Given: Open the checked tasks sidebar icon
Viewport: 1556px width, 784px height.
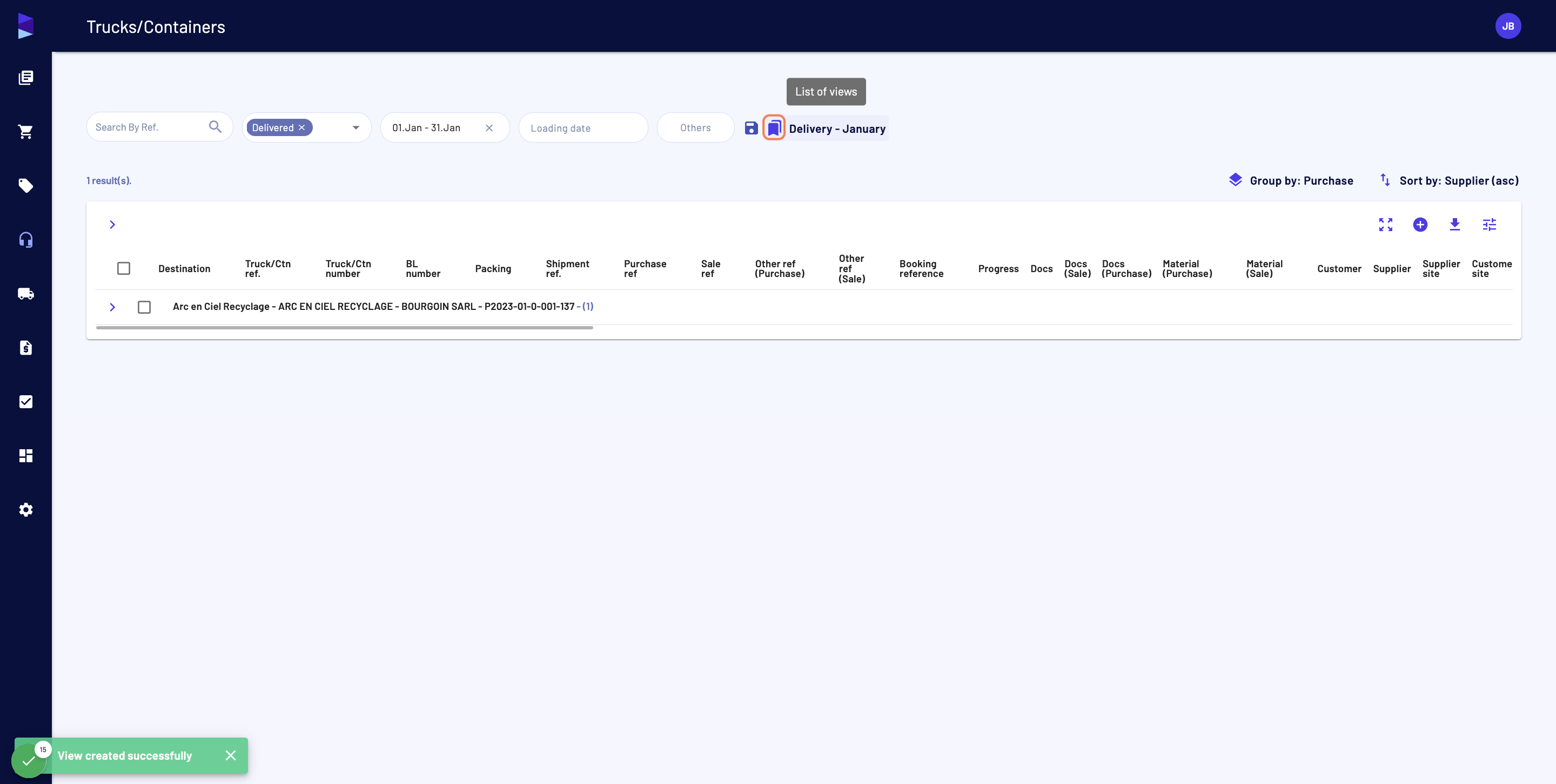Looking at the screenshot, I should pyautogui.click(x=25, y=401).
